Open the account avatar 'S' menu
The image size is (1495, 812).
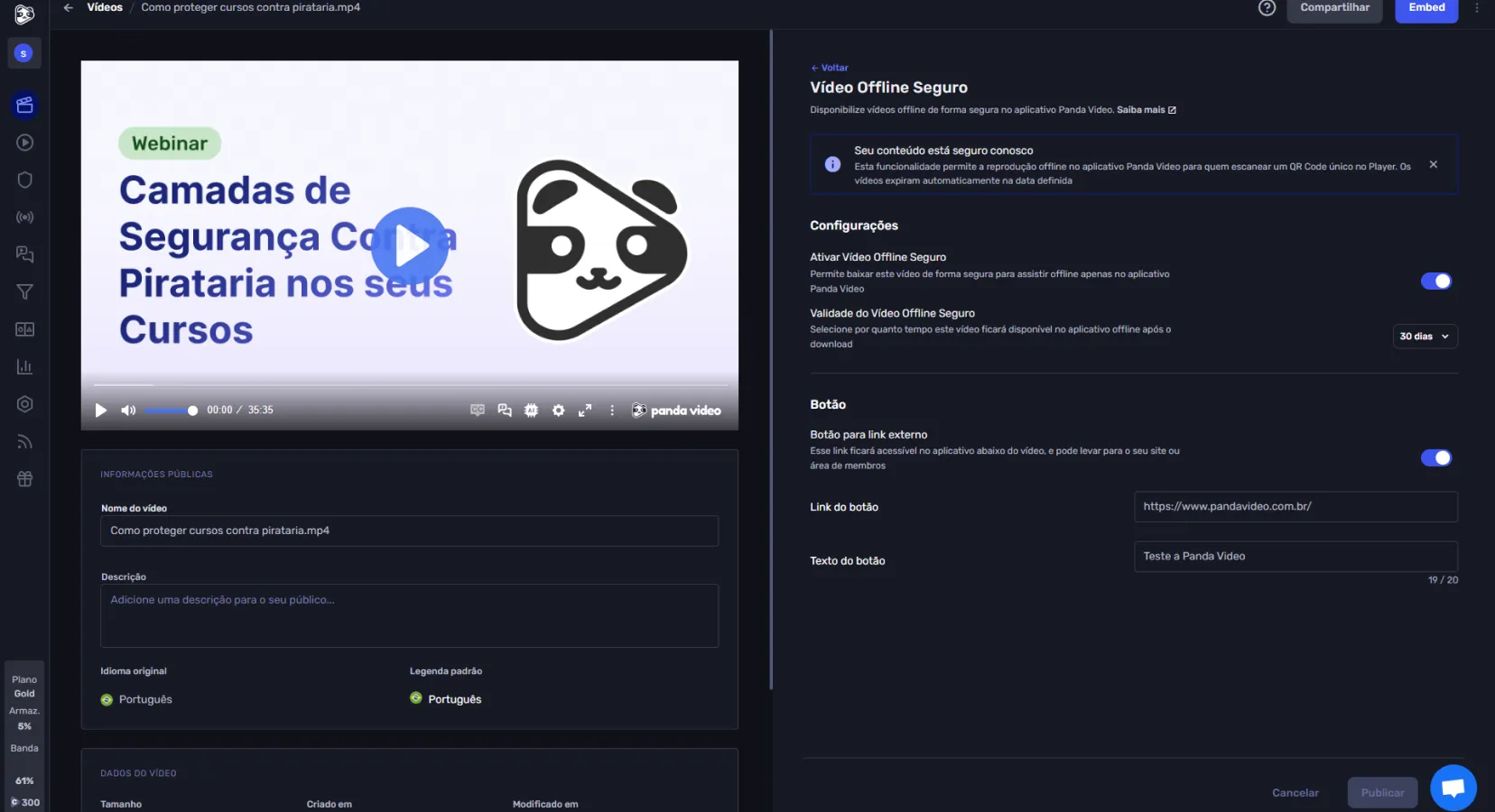click(x=24, y=53)
